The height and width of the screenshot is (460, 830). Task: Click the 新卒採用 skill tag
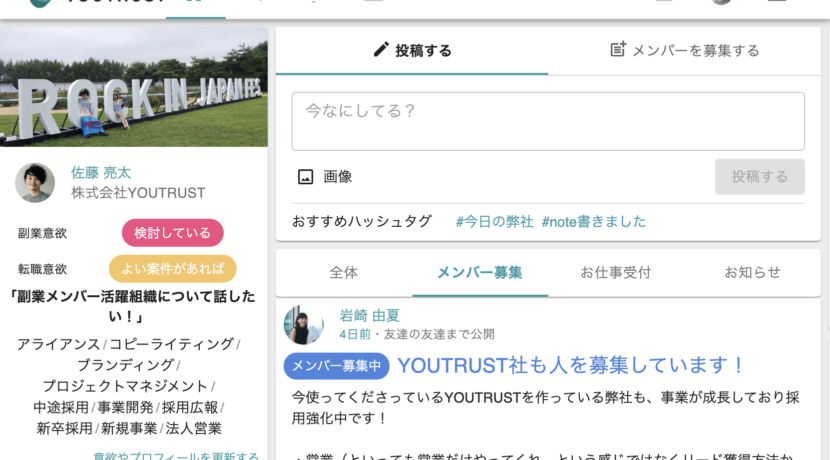[65, 429]
